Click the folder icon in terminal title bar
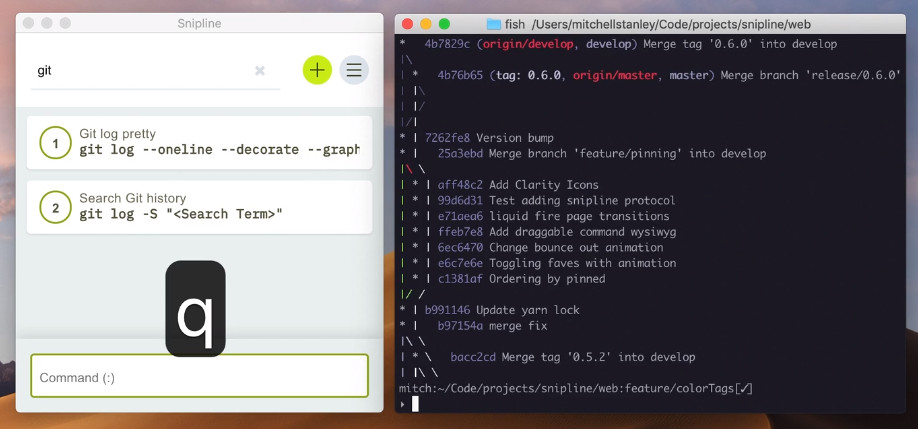The image size is (918, 429). click(x=494, y=24)
